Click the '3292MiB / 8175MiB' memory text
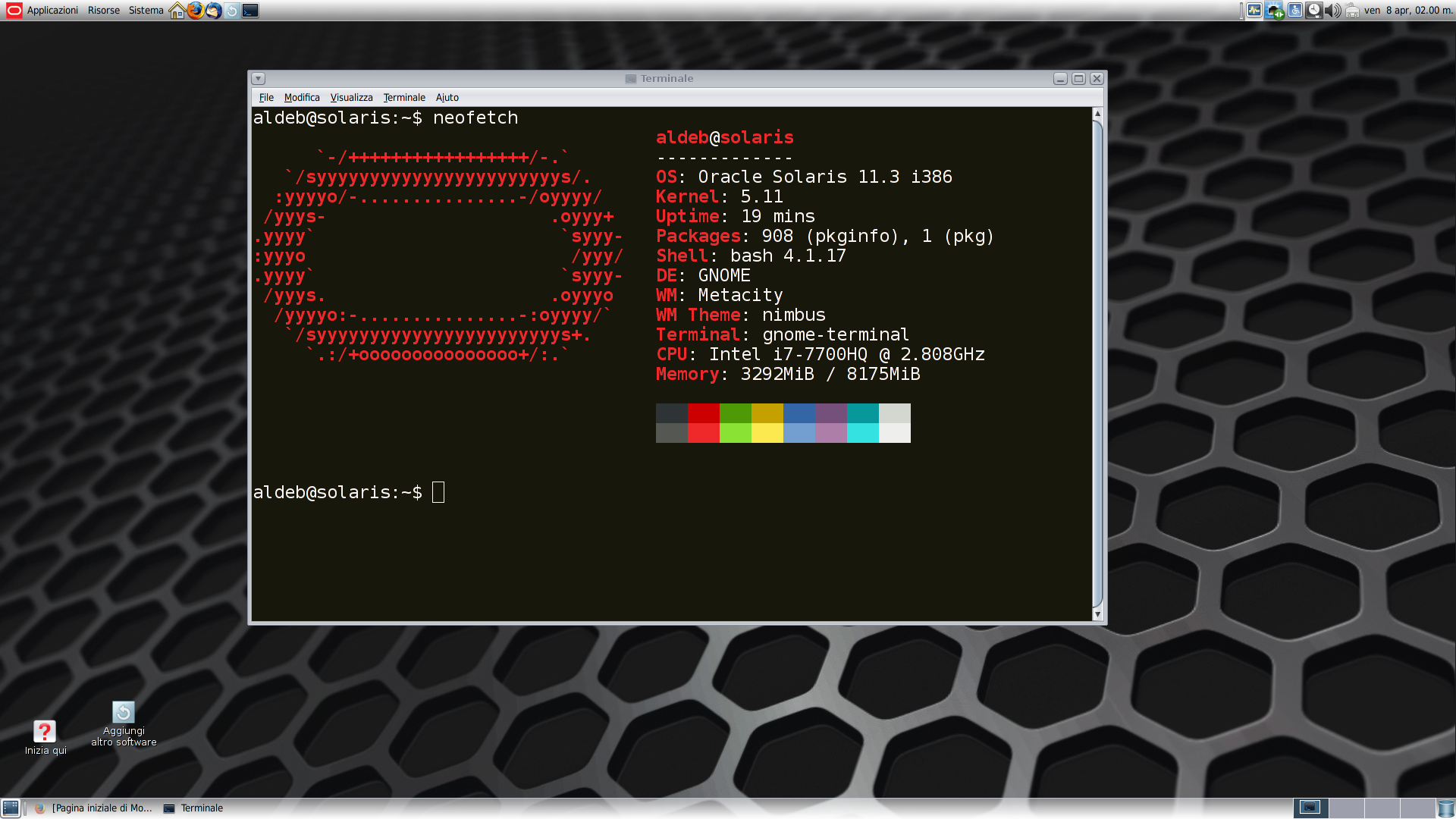This screenshot has height=819, width=1456. [x=830, y=374]
